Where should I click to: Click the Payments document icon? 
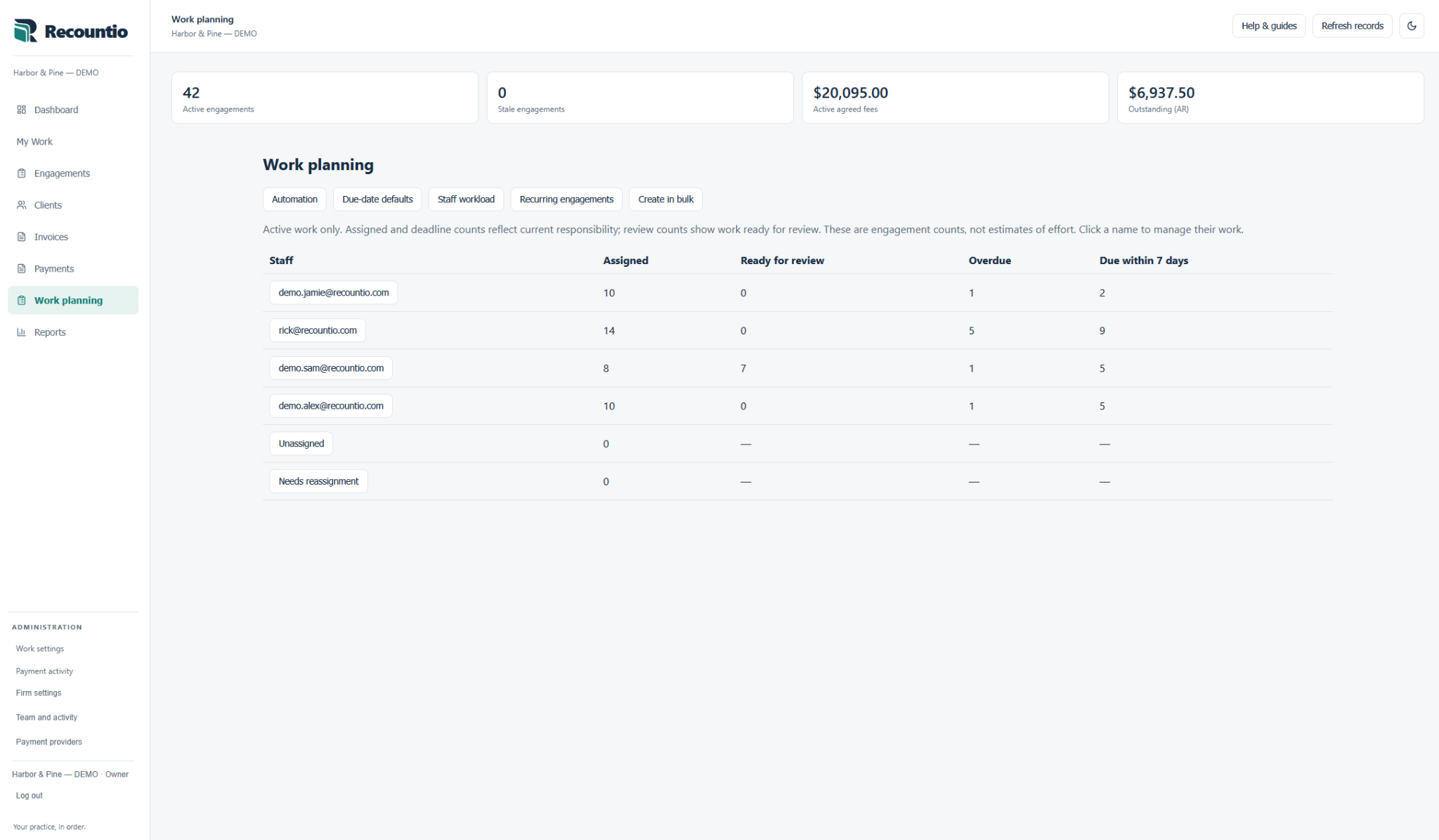[x=21, y=268]
